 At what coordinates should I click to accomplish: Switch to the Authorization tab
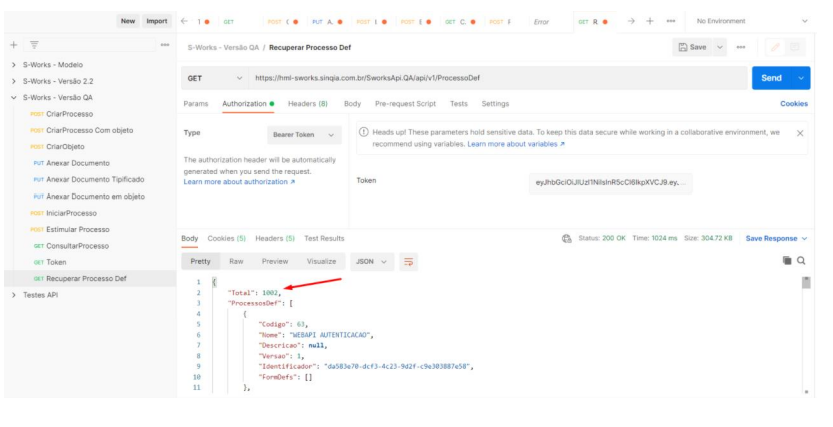pyautogui.click(x=248, y=104)
